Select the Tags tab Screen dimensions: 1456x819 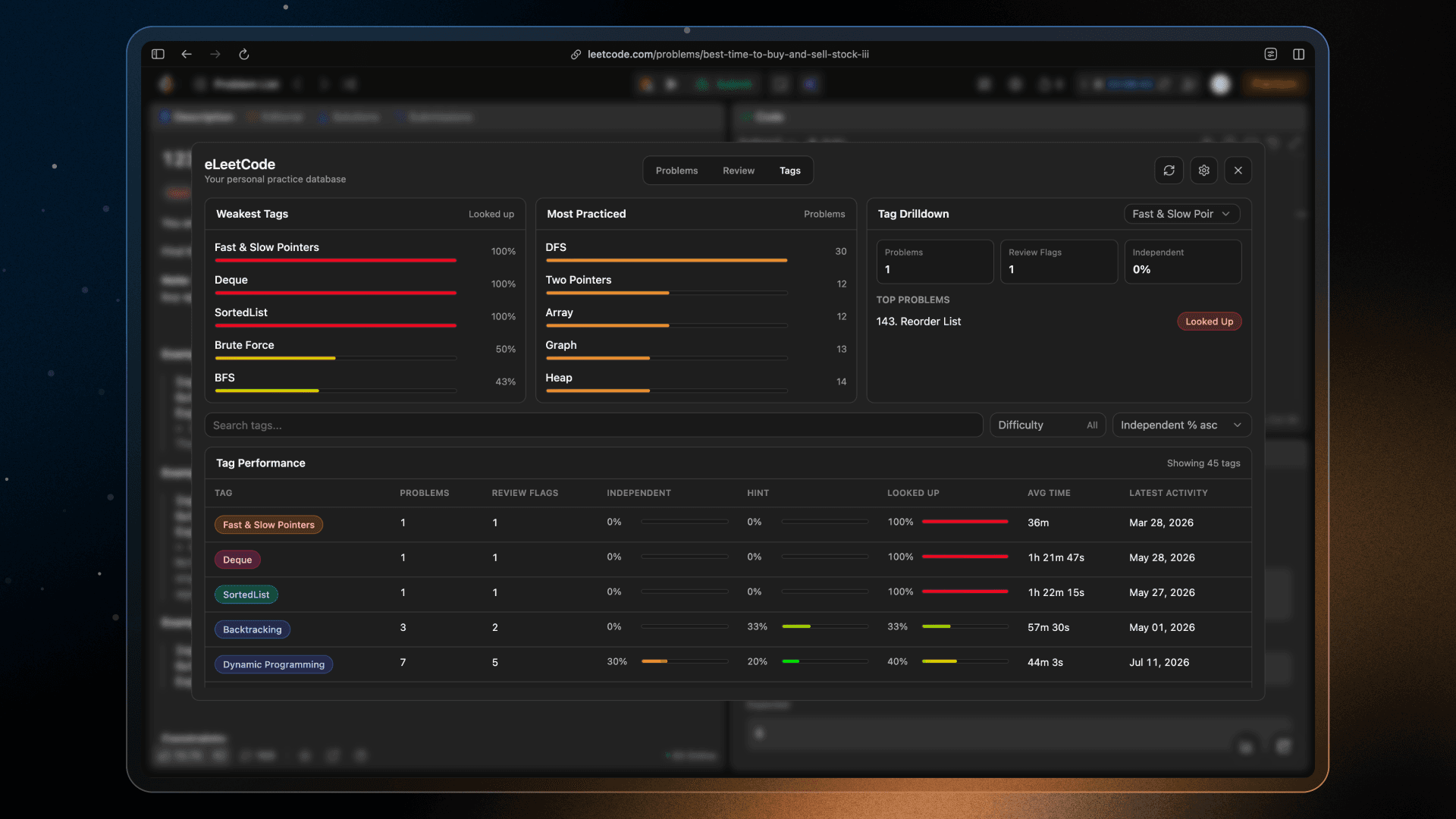coord(790,171)
